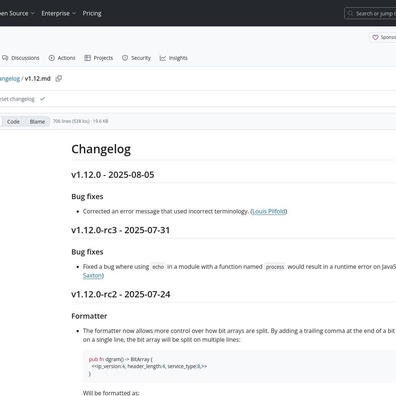
Task: Click the Will be formatted as text
Action: (x=111, y=393)
